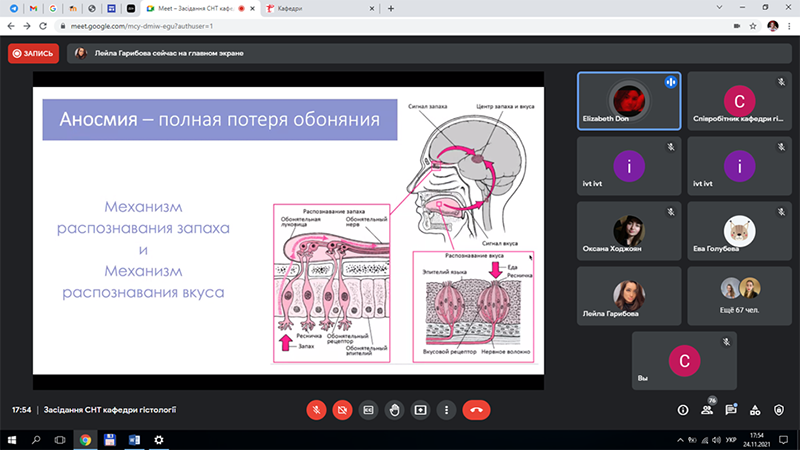This screenshot has height=450, width=800.
Task: Open the Activities panel
Action: (755, 410)
